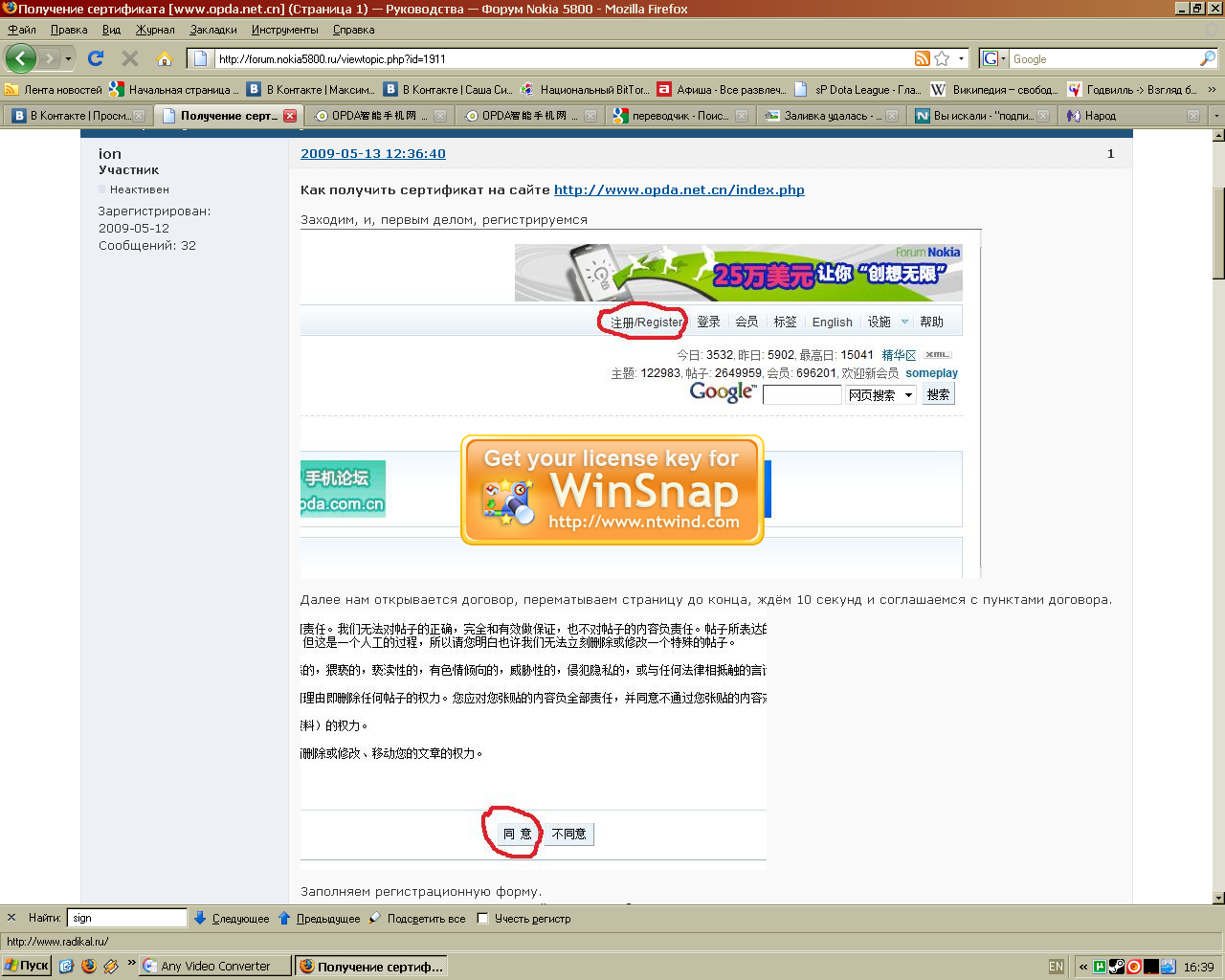Open Лента новостей bookmark
Screen dimensions: 1225x980
click(54, 89)
